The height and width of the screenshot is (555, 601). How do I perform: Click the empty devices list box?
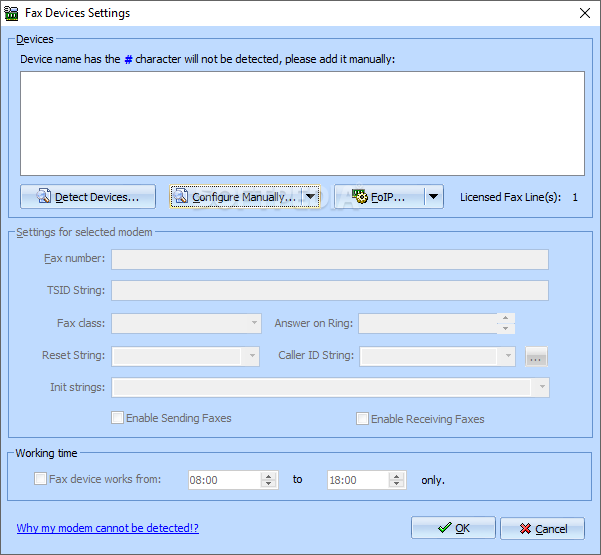point(302,123)
